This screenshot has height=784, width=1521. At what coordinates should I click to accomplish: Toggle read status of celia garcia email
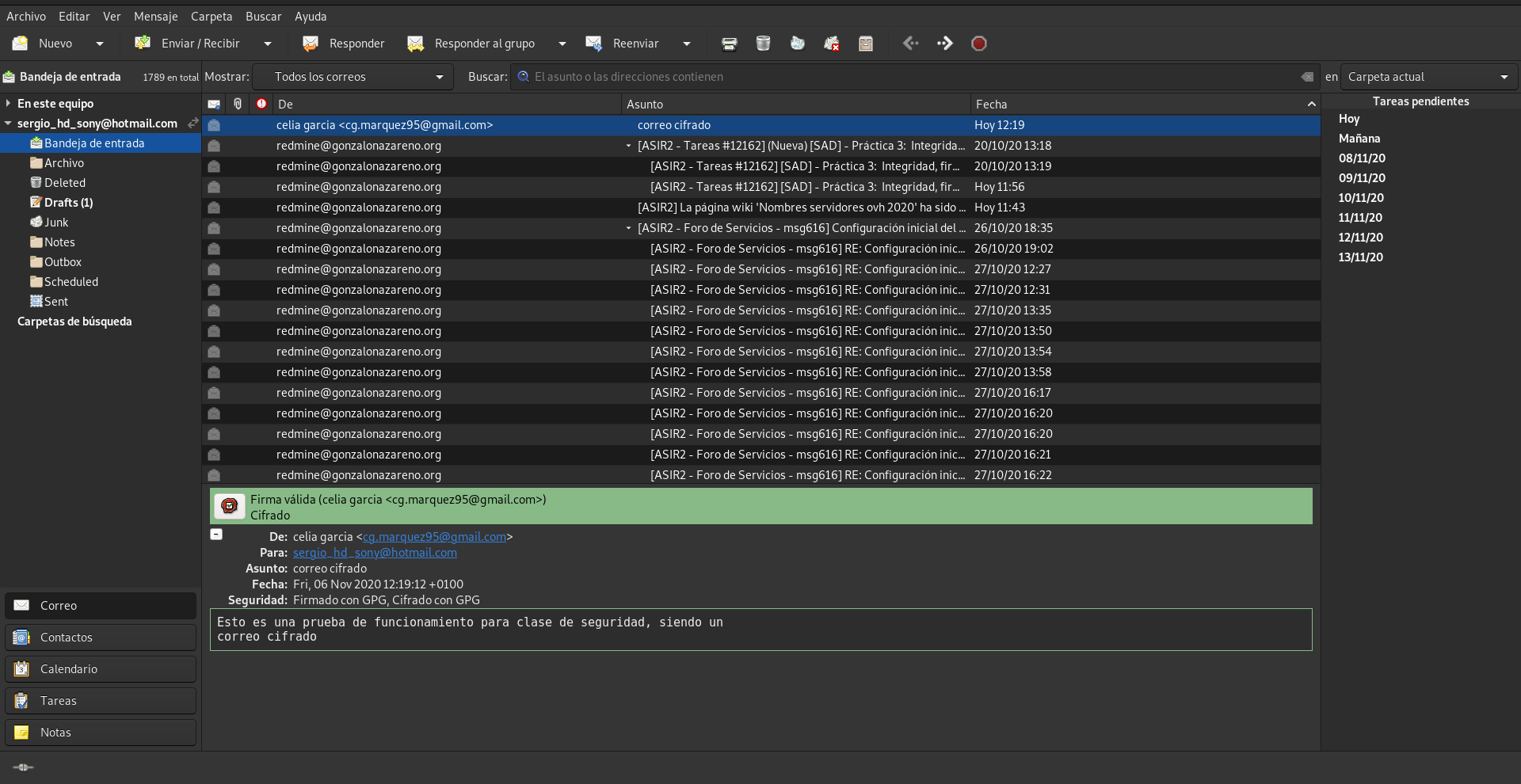point(214,125)
